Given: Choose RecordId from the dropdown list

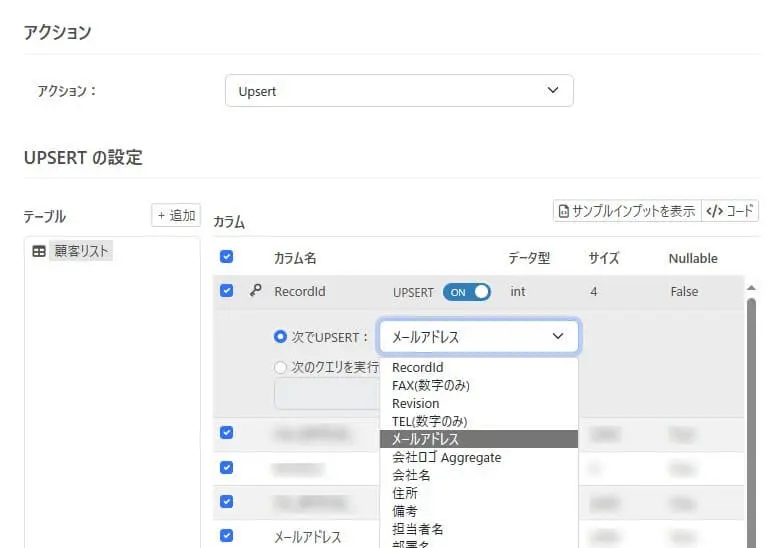Looking at the screenshot, I should point(479,368).
